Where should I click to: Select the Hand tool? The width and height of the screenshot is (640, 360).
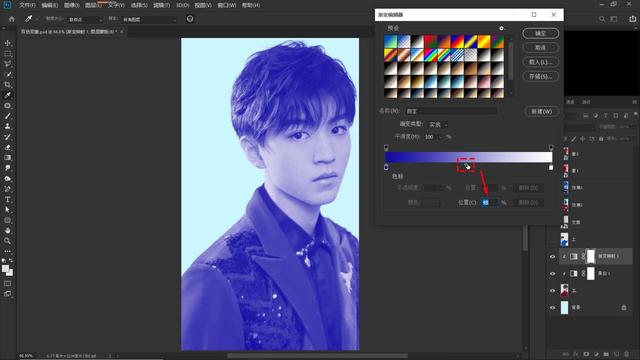tap(7, 231)
